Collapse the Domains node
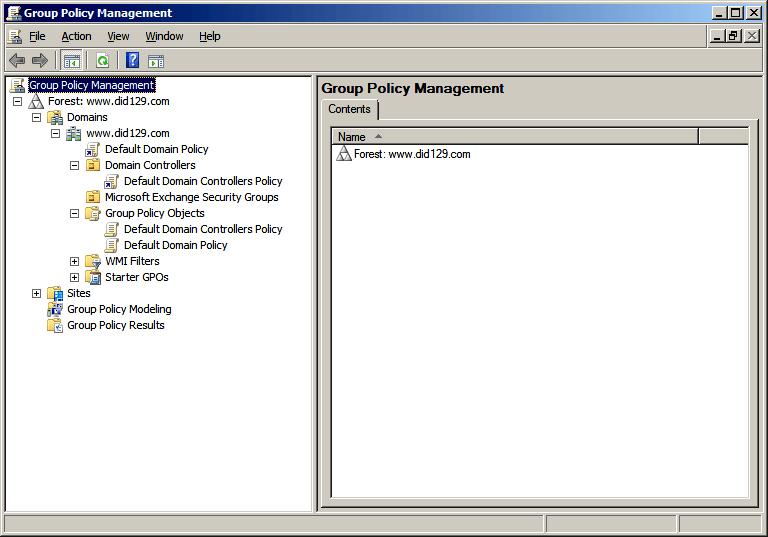This screenshot has height=537, width=768. pos(37,118)
